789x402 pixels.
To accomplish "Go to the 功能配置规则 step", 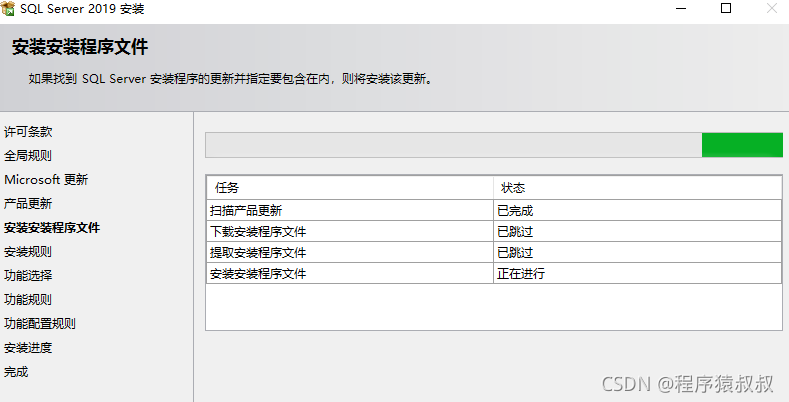I will click(40, 324).
